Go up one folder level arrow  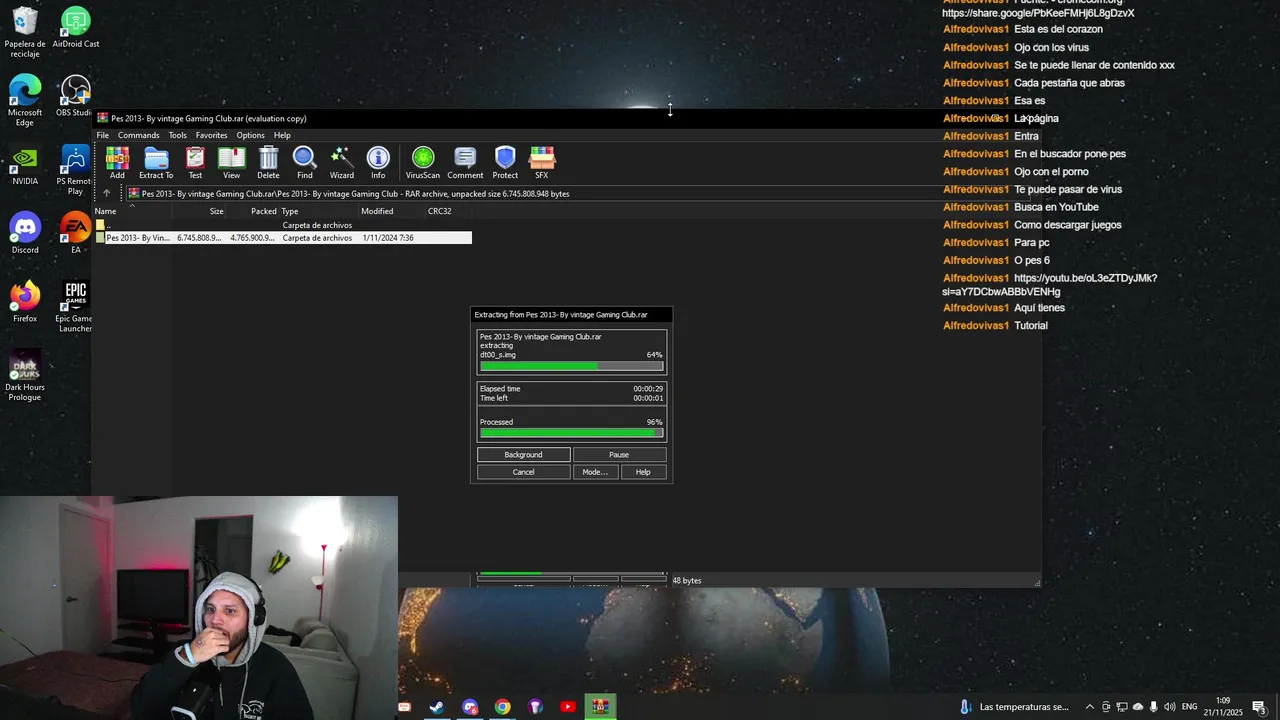click(107, 194)
